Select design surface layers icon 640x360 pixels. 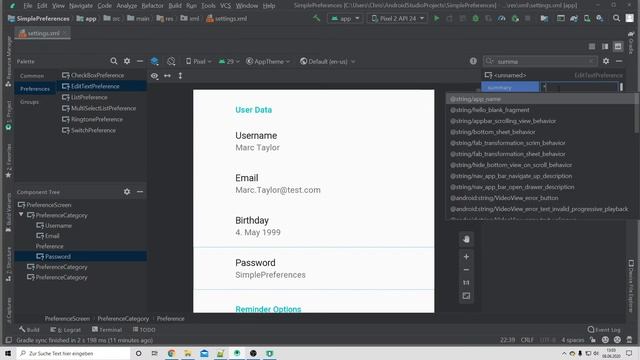155,61
